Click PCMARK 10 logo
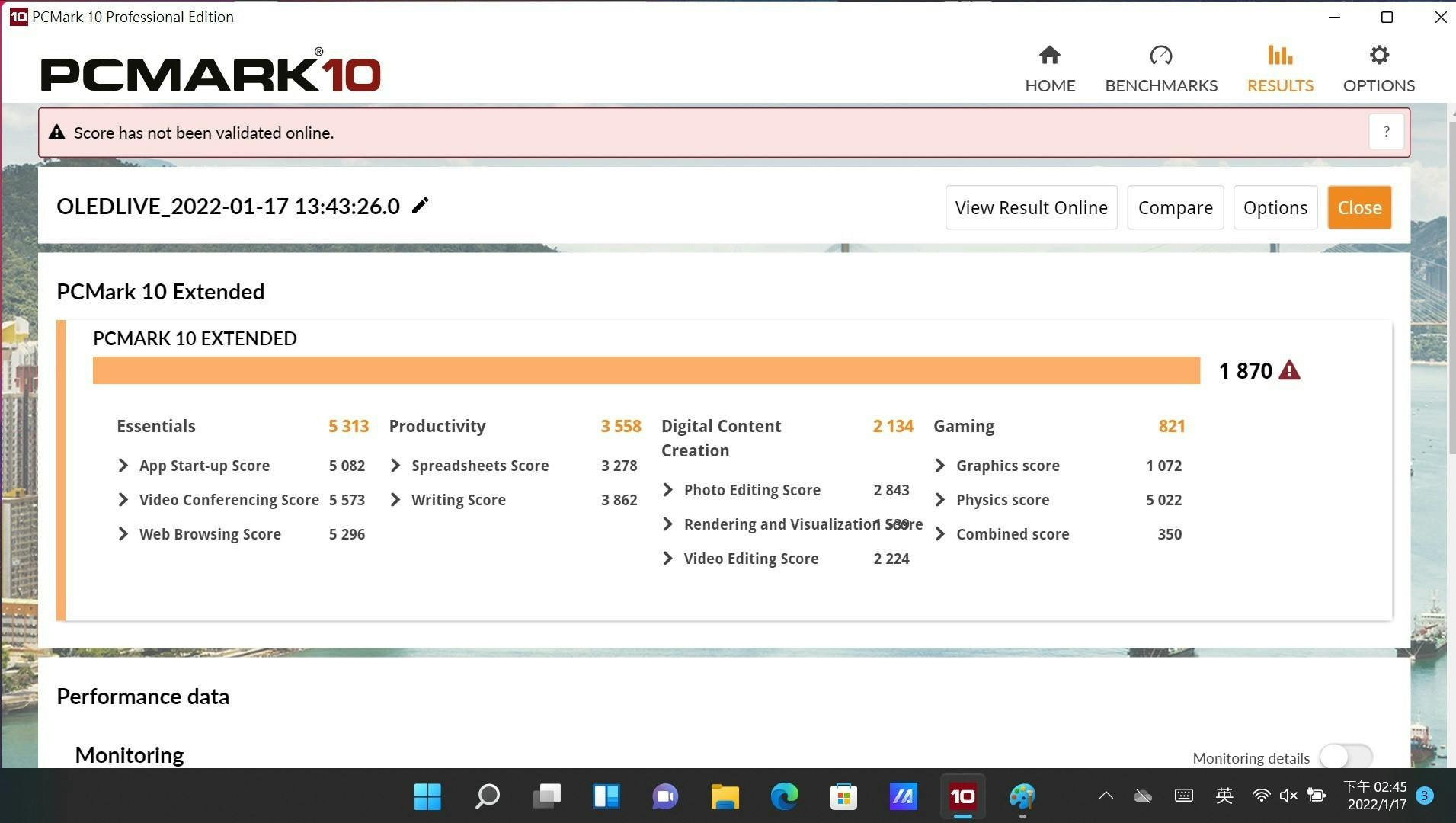Viewport: 1456px width, 823px height. point(210,70)
